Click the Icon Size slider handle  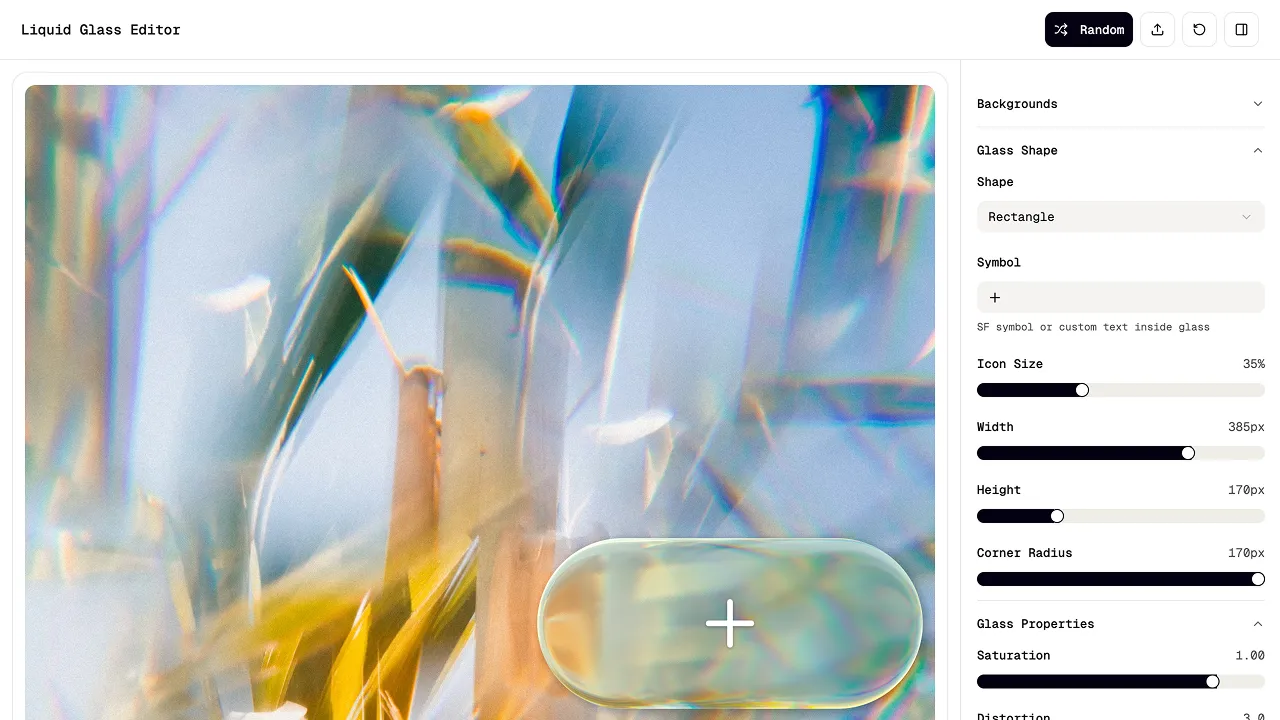pyautogui.click(x=1082, y=390)
